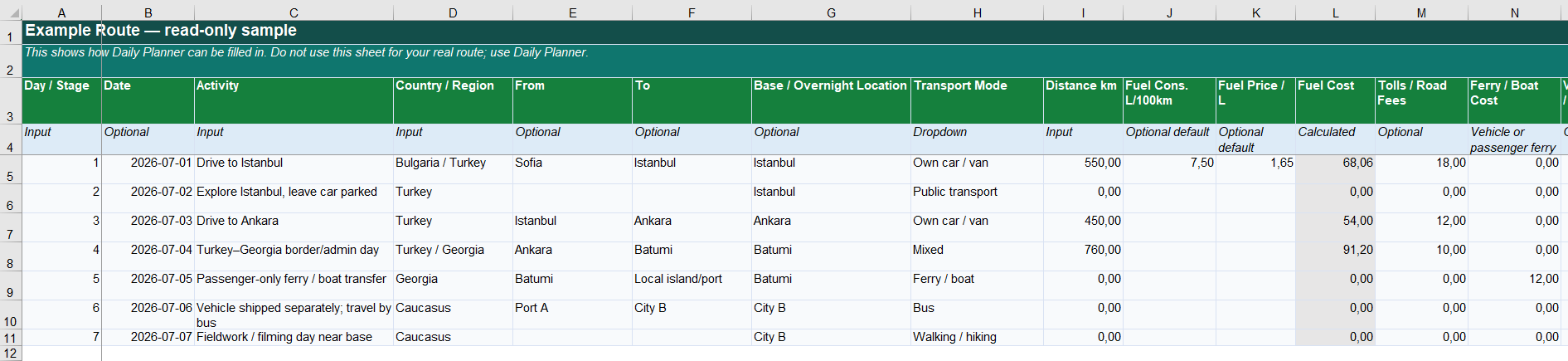Click the tolls value 10,00
This screenshot has height=361, width=1568.
(x=1421, y=256)
